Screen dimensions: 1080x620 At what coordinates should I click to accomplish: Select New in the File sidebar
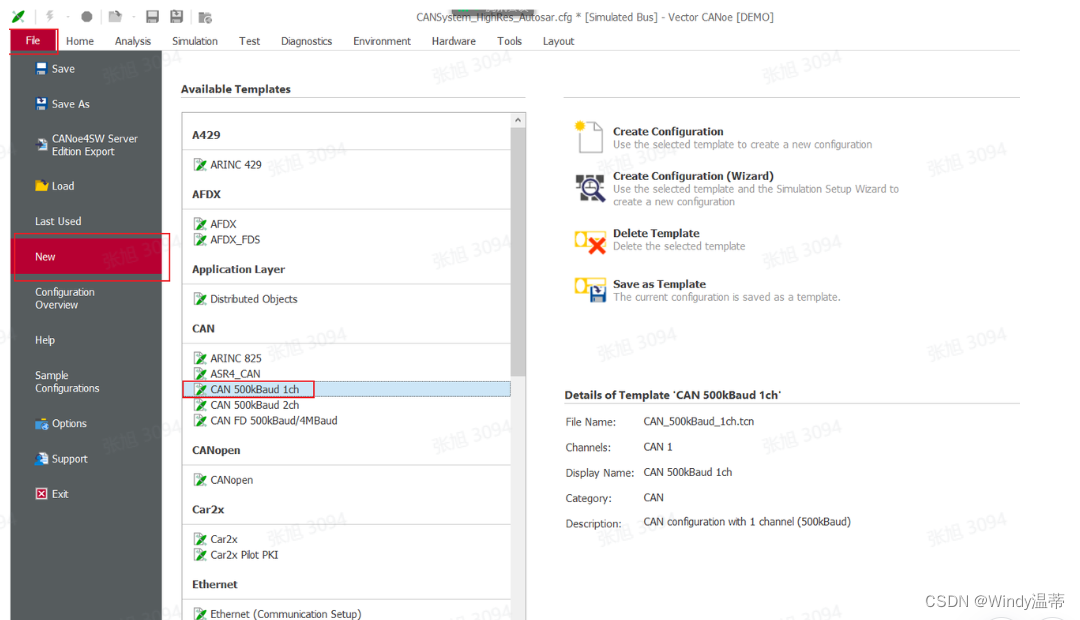point(87,256)
